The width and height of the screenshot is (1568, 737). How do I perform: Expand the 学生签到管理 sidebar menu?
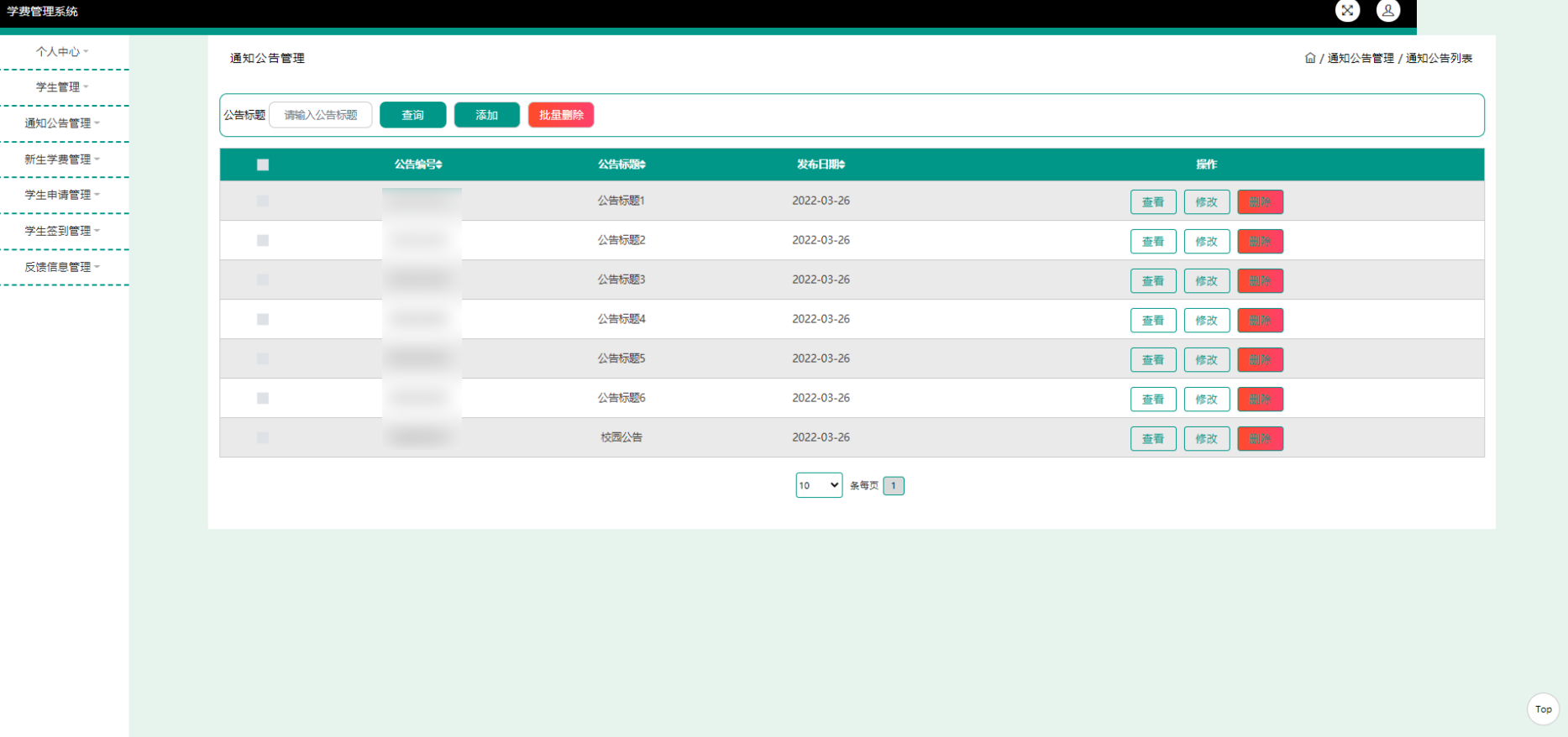pos(64,231)
